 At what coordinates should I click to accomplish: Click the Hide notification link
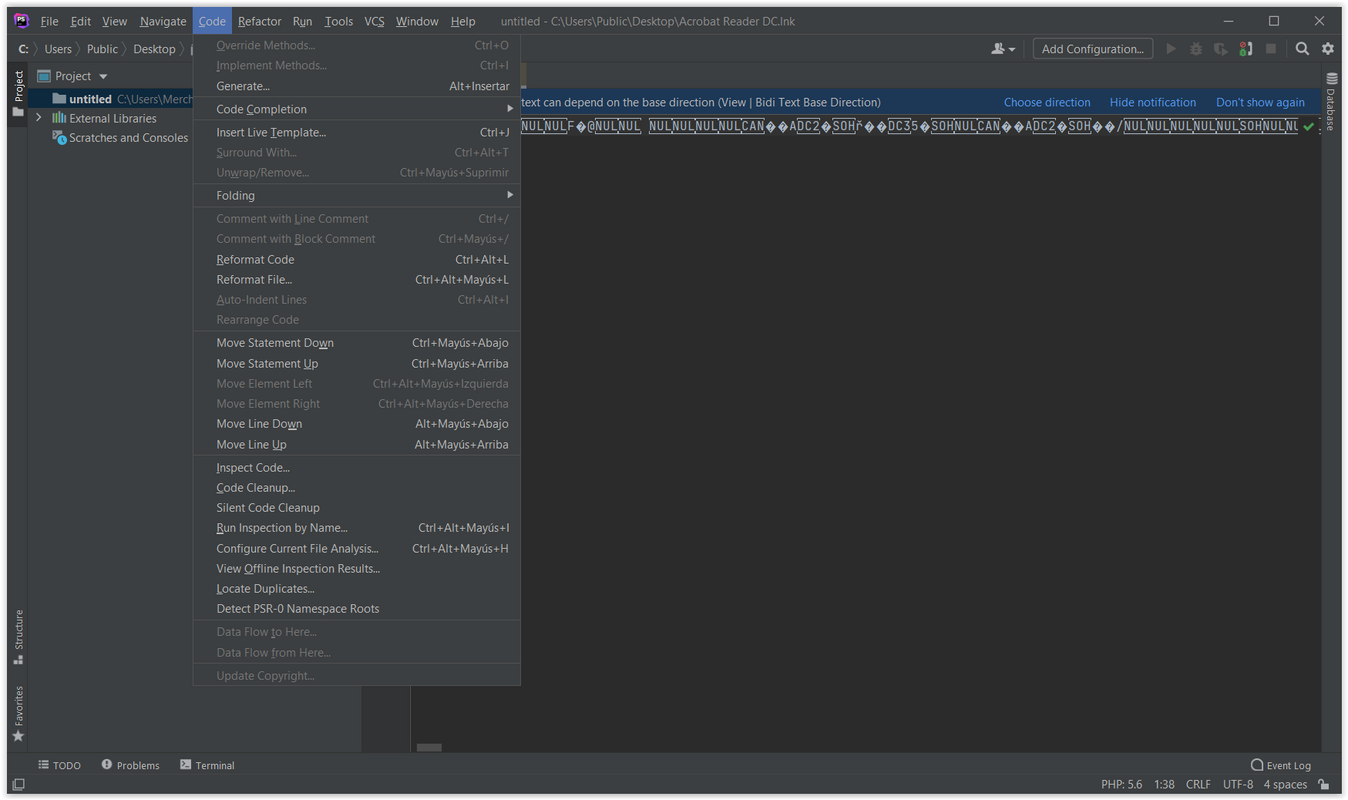[1152, 102]
